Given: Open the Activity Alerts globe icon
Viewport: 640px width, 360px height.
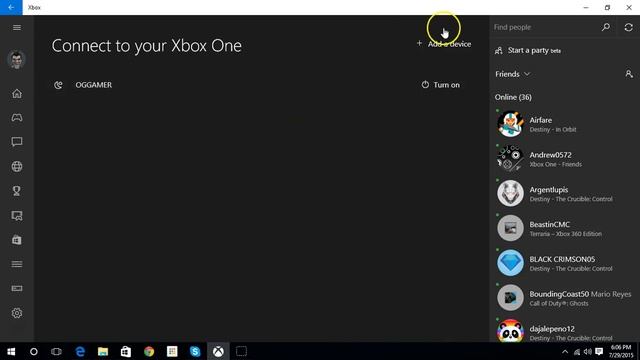Looking at the screenshot, I should [x=17, y=167].
